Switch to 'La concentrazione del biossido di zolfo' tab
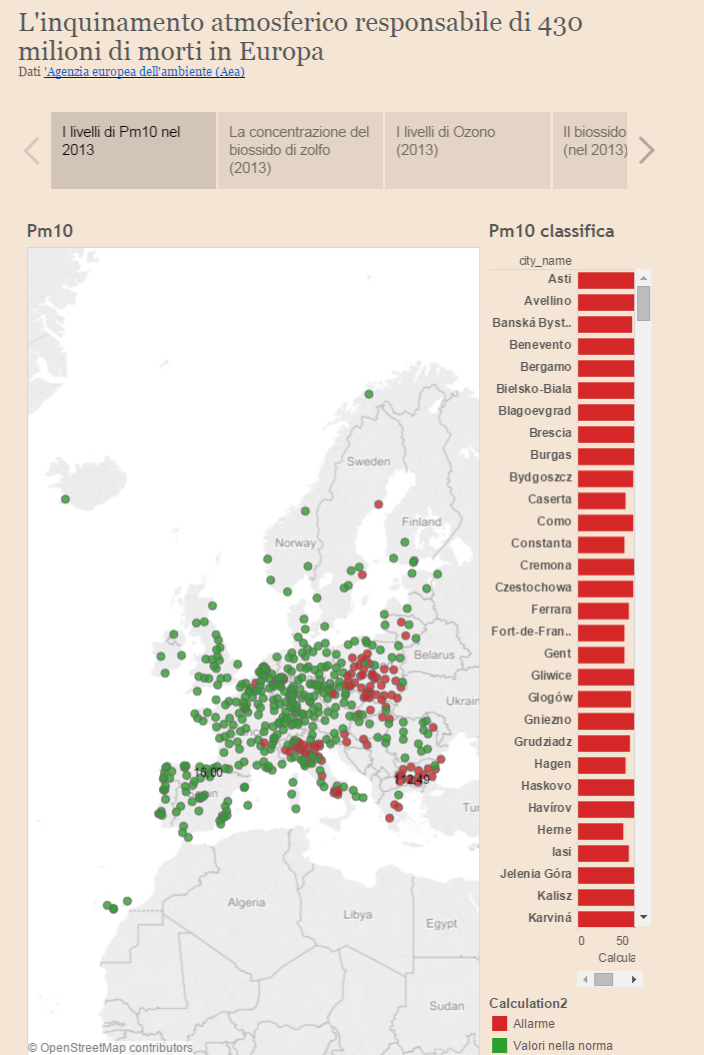Viewport: 704px width, 1055px height. click(x=300, y=150)
